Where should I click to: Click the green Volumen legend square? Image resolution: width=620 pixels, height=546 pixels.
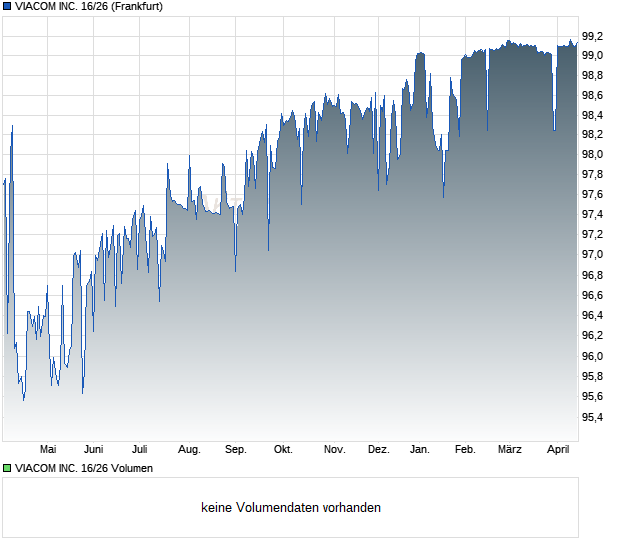pos(7,469)
